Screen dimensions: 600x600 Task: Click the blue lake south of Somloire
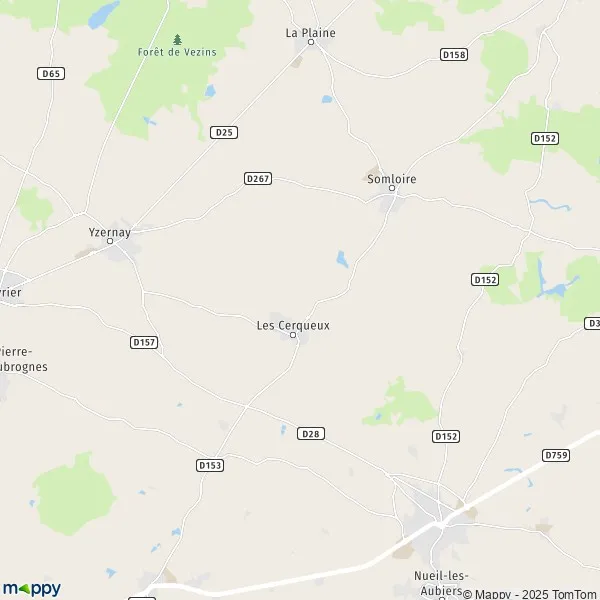click(342, 259)
